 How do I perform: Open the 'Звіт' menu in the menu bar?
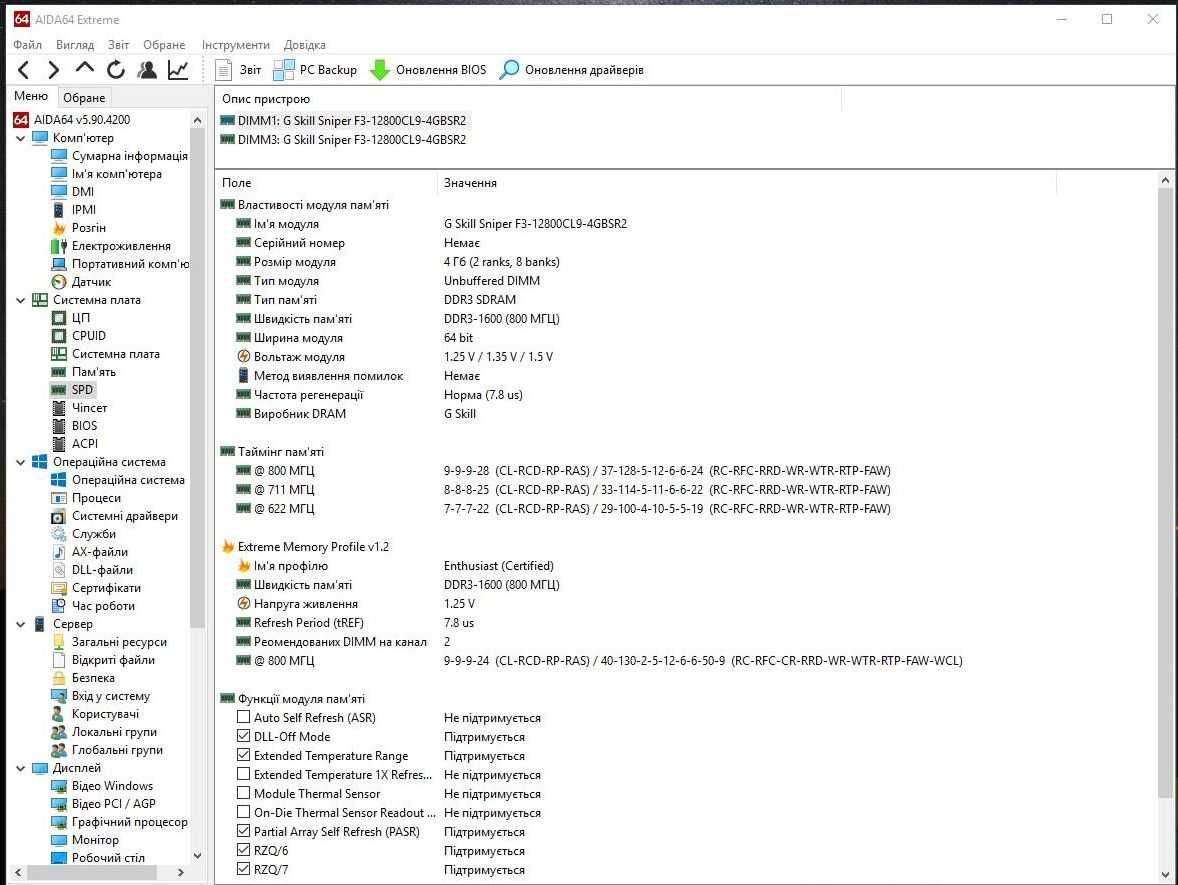click(x=119, y=44)
